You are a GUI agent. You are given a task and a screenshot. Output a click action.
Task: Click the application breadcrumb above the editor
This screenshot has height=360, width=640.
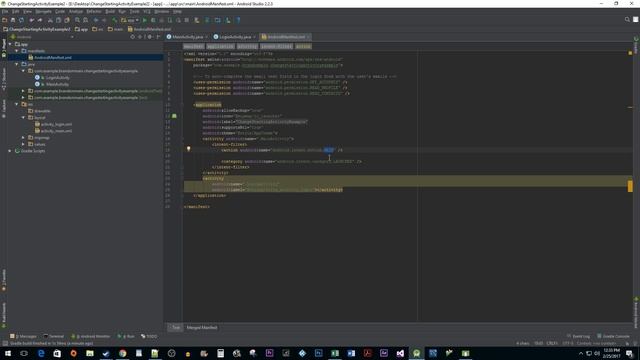point(220,47)
